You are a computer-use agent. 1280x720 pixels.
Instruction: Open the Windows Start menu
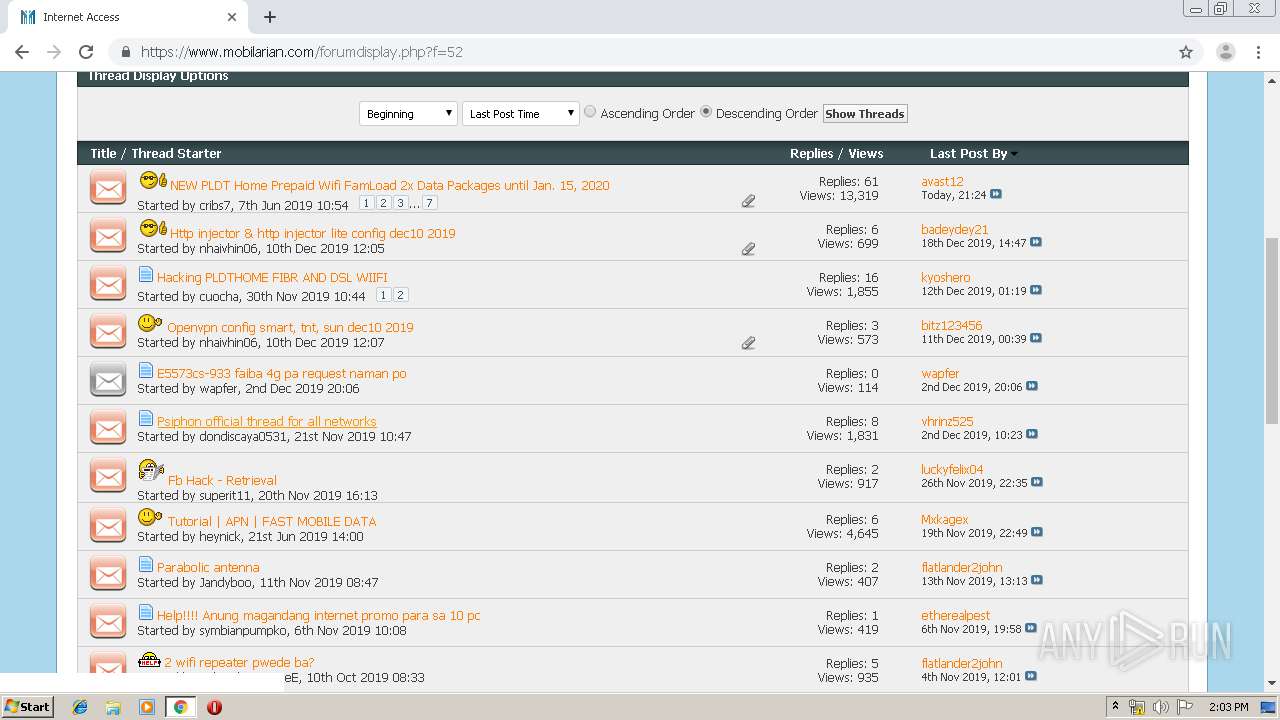(x=28, y=706)
